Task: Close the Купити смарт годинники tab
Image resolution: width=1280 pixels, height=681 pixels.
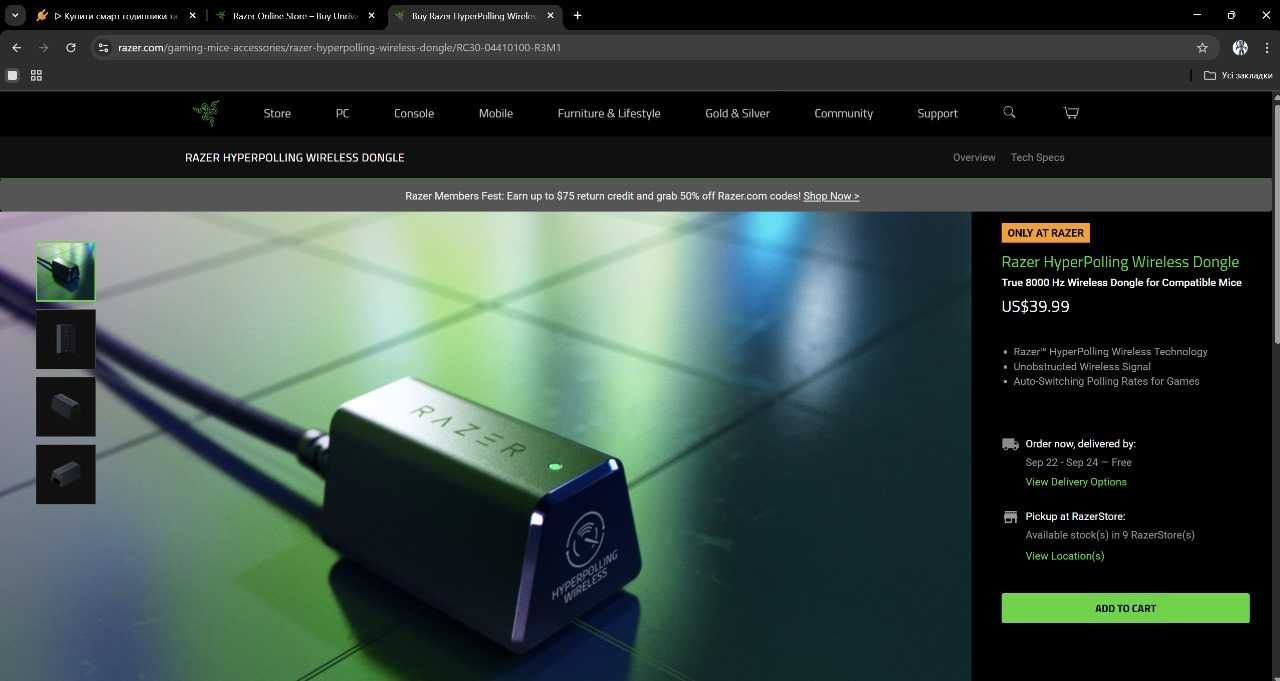Action: (193, 16)
